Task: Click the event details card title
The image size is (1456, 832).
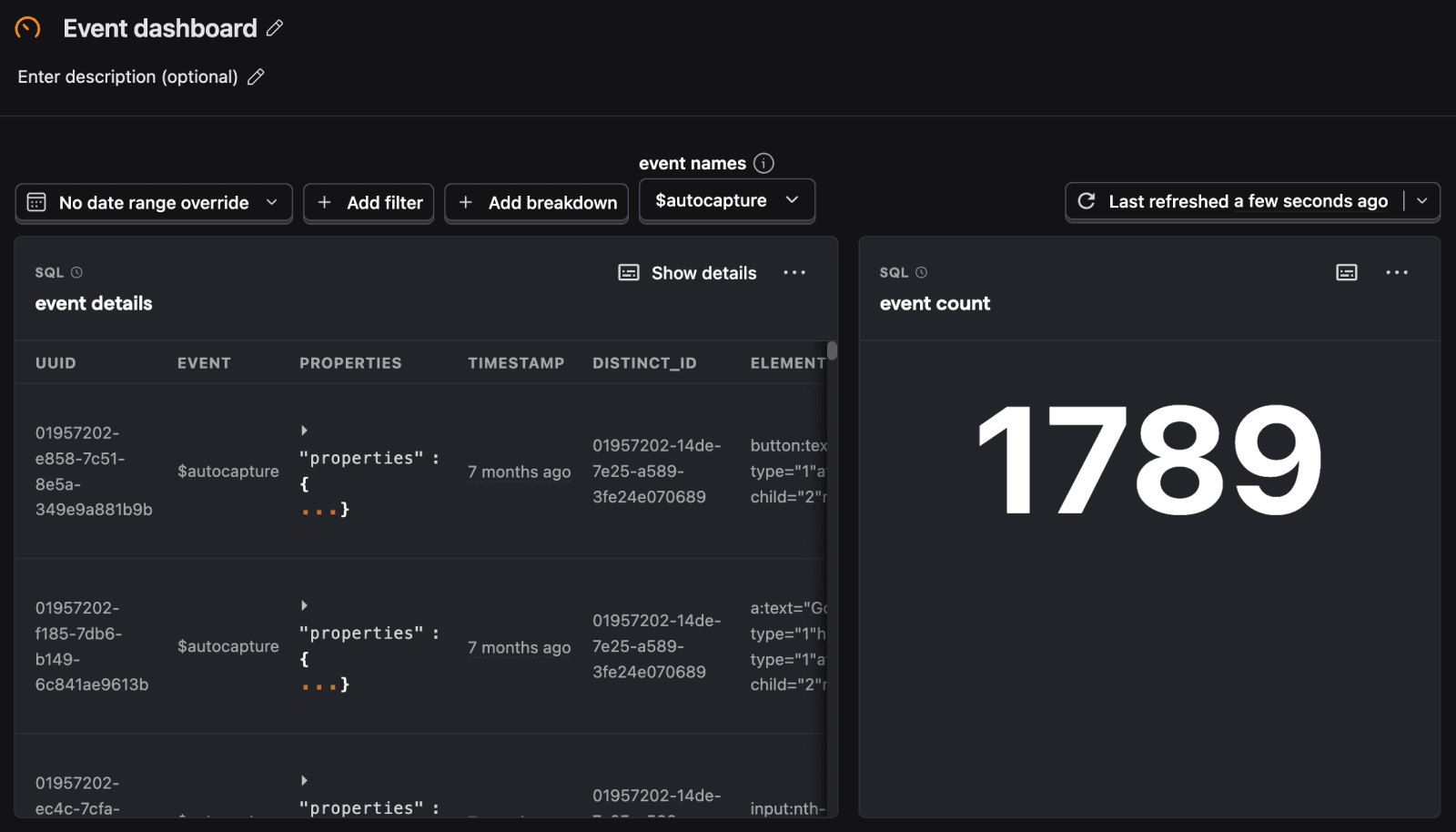Action: pos(94,303)
